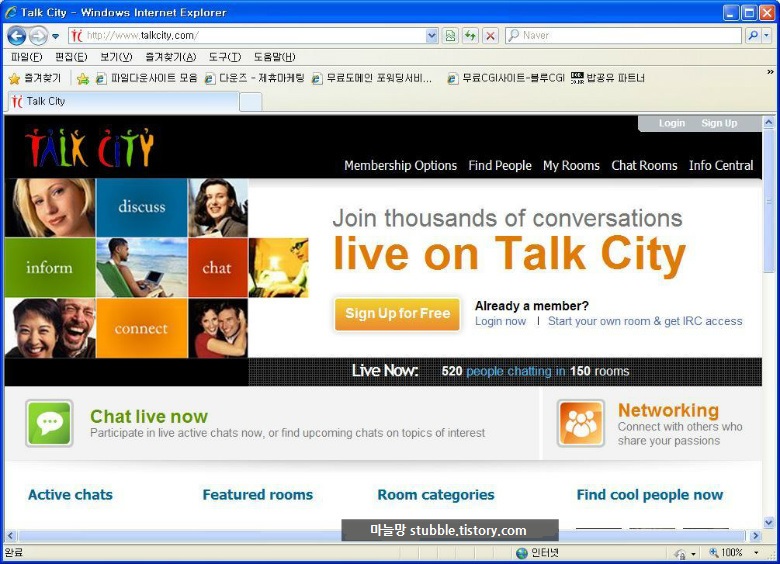Click the orange Networking people icon
The width and height of the screenshot is (780, 564).
coord(581,423)
